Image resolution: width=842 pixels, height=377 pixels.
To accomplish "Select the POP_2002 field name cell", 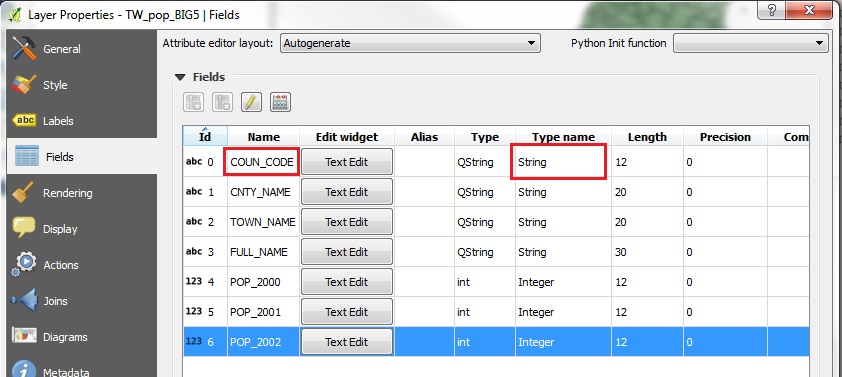I will pos(263,342).
